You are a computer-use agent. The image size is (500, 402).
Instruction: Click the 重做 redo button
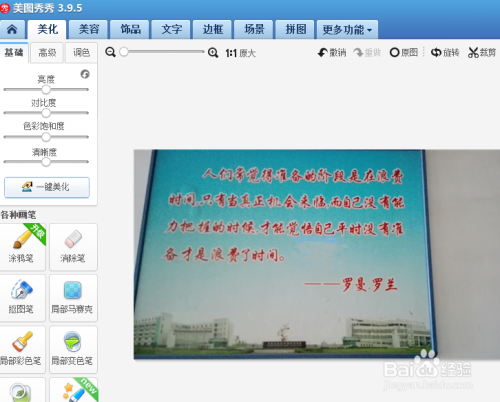click(x=367, y=52)
